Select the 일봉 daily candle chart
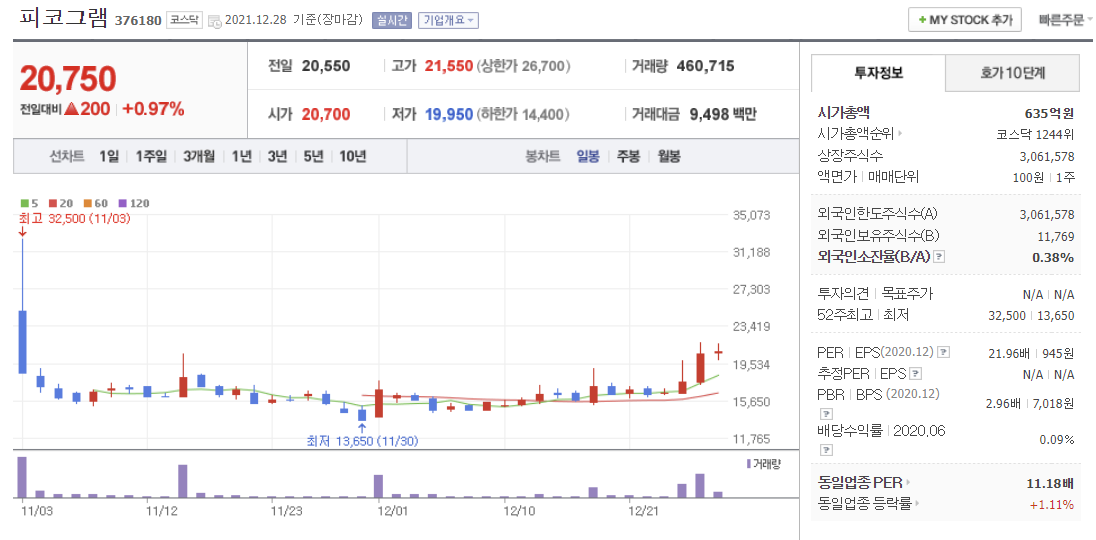This screenshot has height=540, width=1096. click(588, 156)
